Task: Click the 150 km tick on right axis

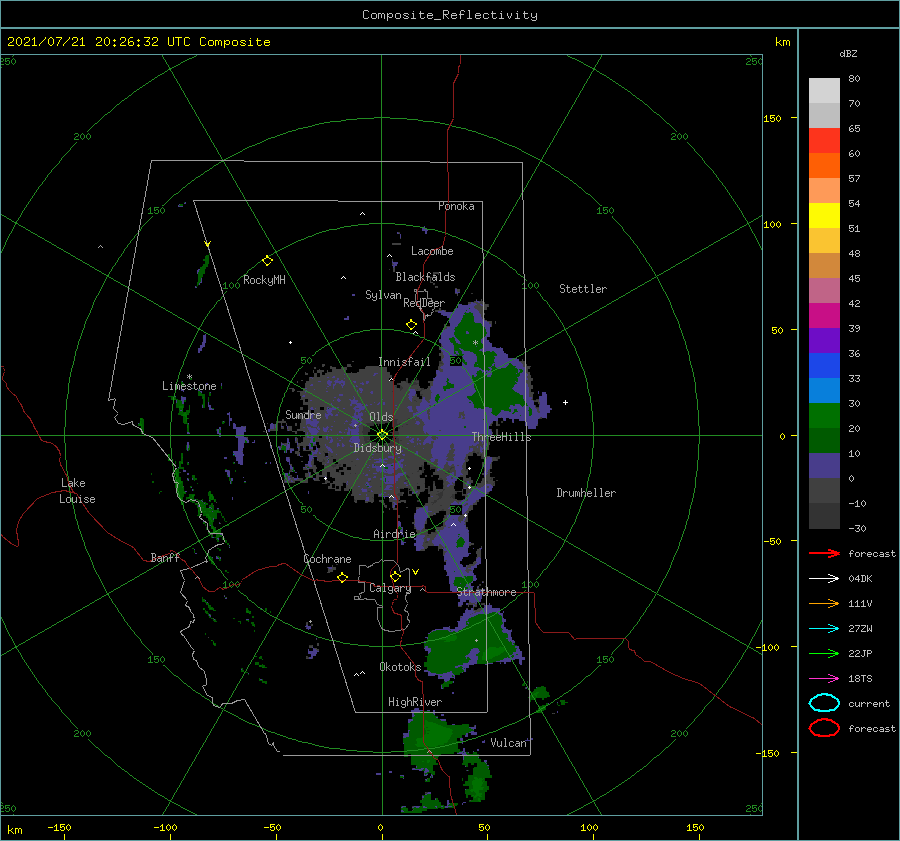Action: pyautogui.click(x=773, y=118)
